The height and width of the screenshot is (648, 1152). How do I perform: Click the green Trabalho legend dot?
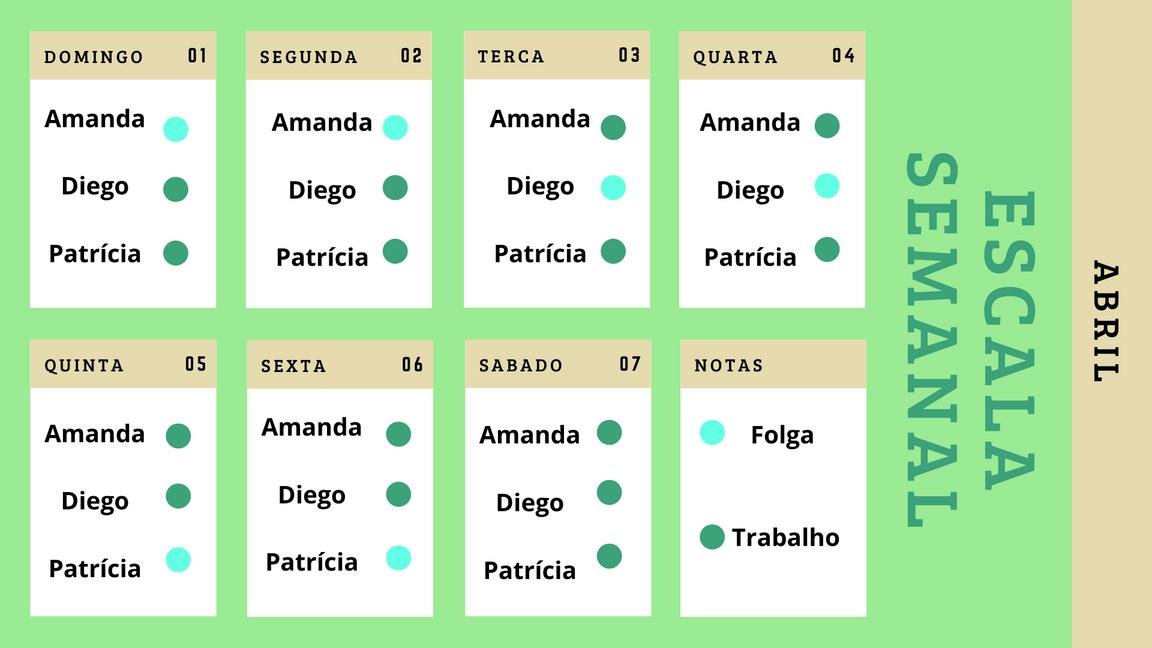(712, 537)
